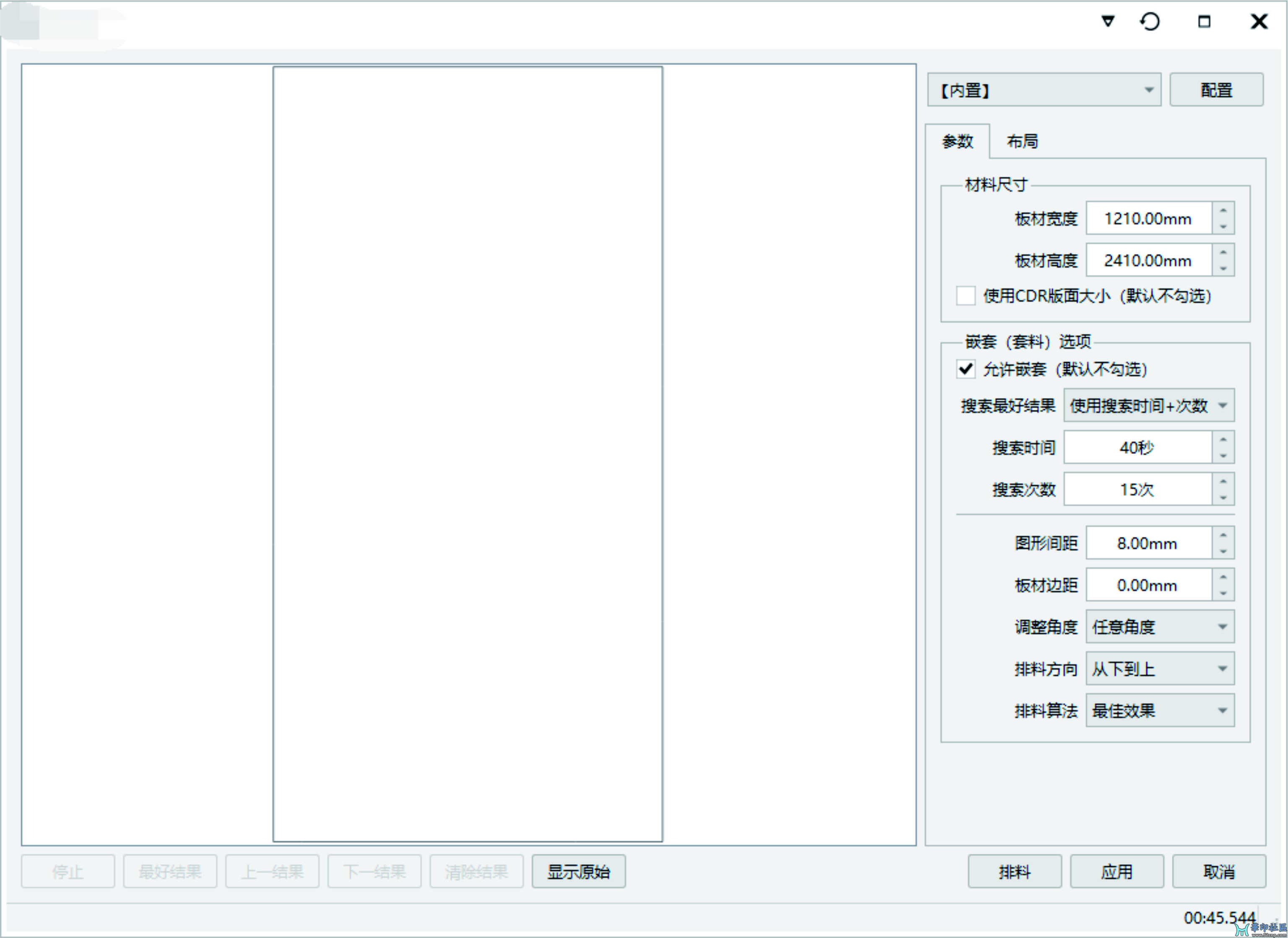Click the 取消 button
The width and height of the screenshot is (1288, 938).
(x=1219, y=871)
